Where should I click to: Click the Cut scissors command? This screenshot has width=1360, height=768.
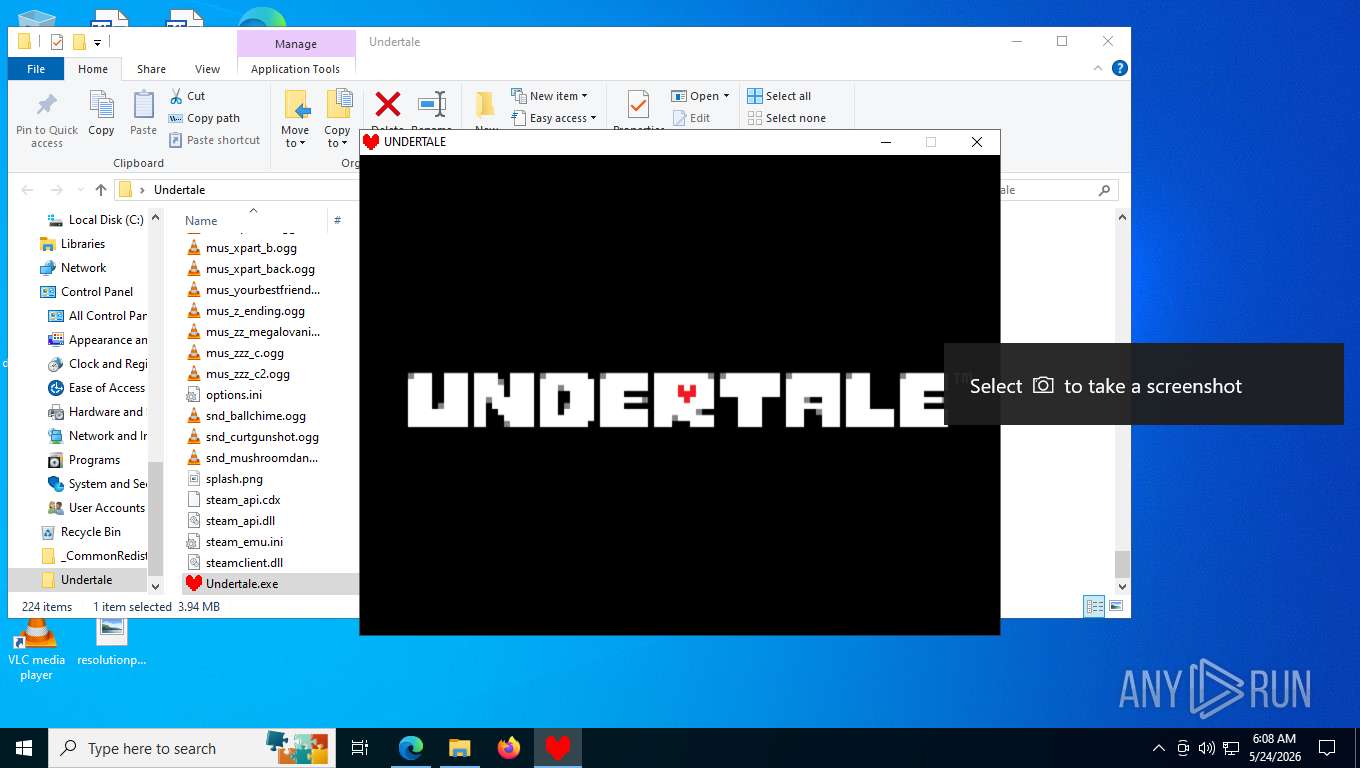(186, 96)
